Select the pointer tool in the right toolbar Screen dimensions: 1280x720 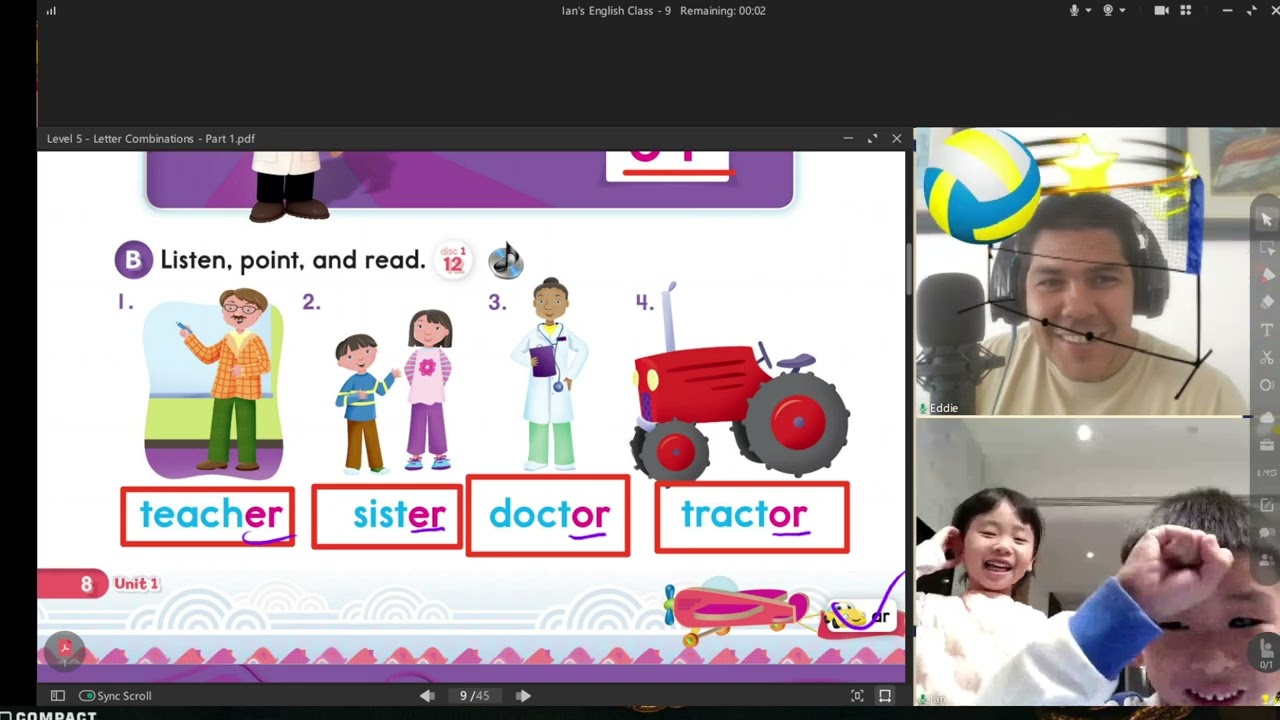click(1267, 219)
